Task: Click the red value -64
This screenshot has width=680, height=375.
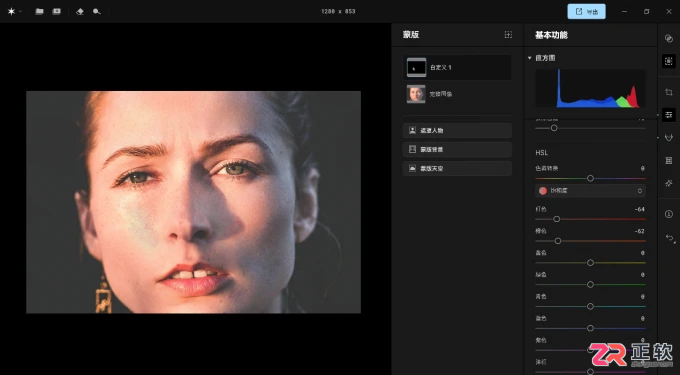Action: coord(639,209)
